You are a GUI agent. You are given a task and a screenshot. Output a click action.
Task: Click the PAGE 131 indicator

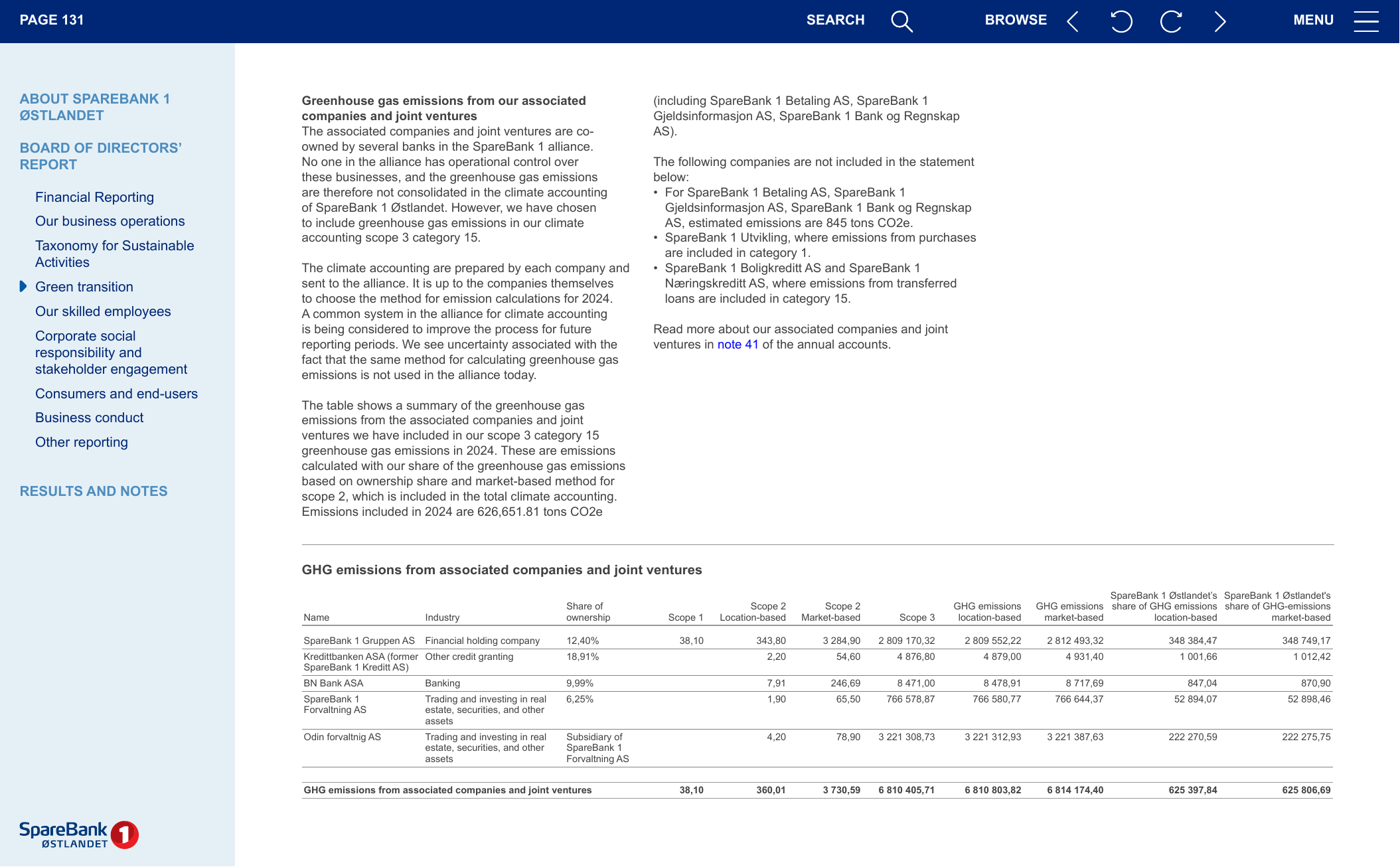[x=52, y=20]
